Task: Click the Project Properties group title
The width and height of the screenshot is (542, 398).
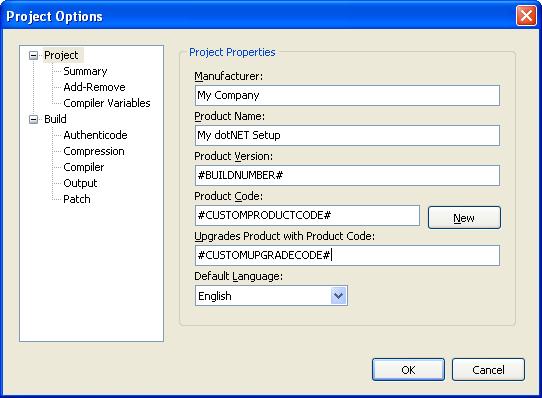Action: [x=232, y=52]
